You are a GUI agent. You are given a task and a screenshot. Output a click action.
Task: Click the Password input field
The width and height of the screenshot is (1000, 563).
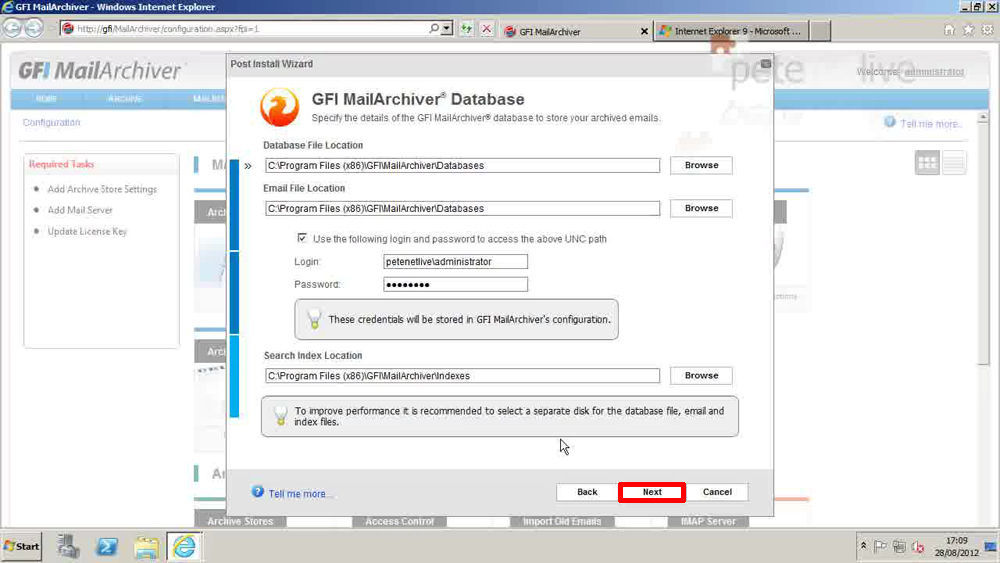[455, 284]
